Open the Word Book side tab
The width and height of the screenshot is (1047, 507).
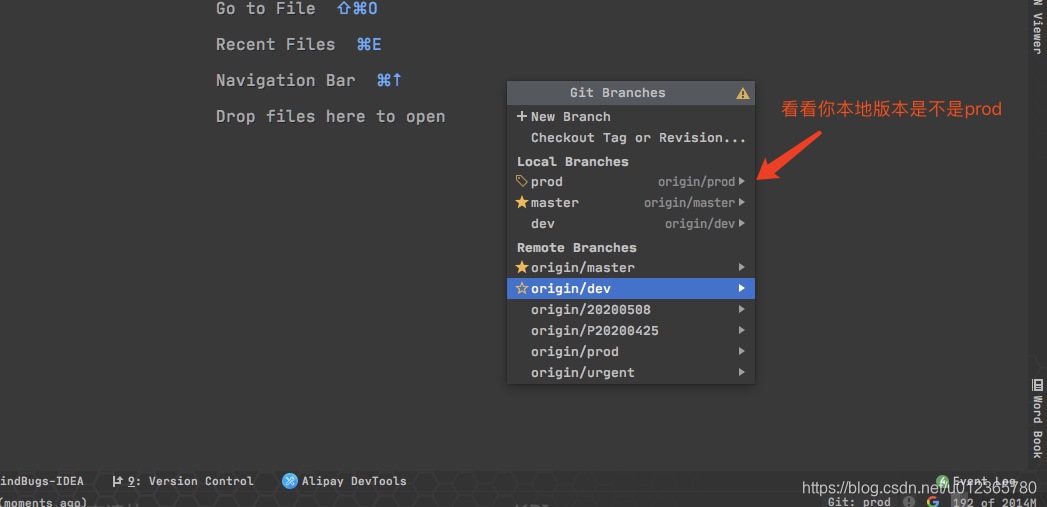coord(1037,419)
